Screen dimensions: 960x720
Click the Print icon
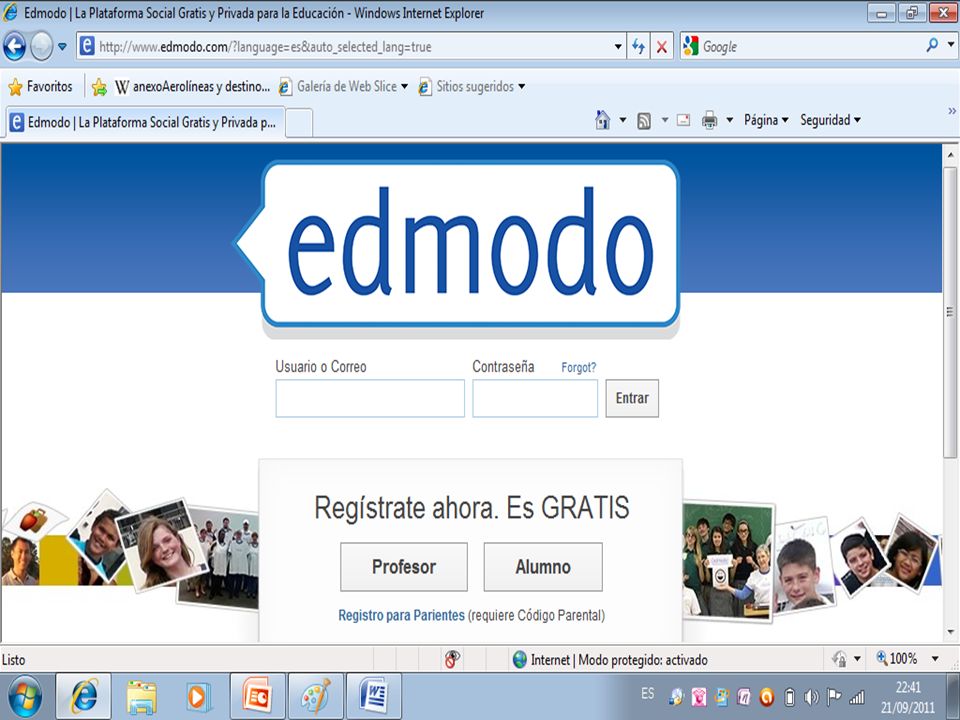tap(710, 120)
